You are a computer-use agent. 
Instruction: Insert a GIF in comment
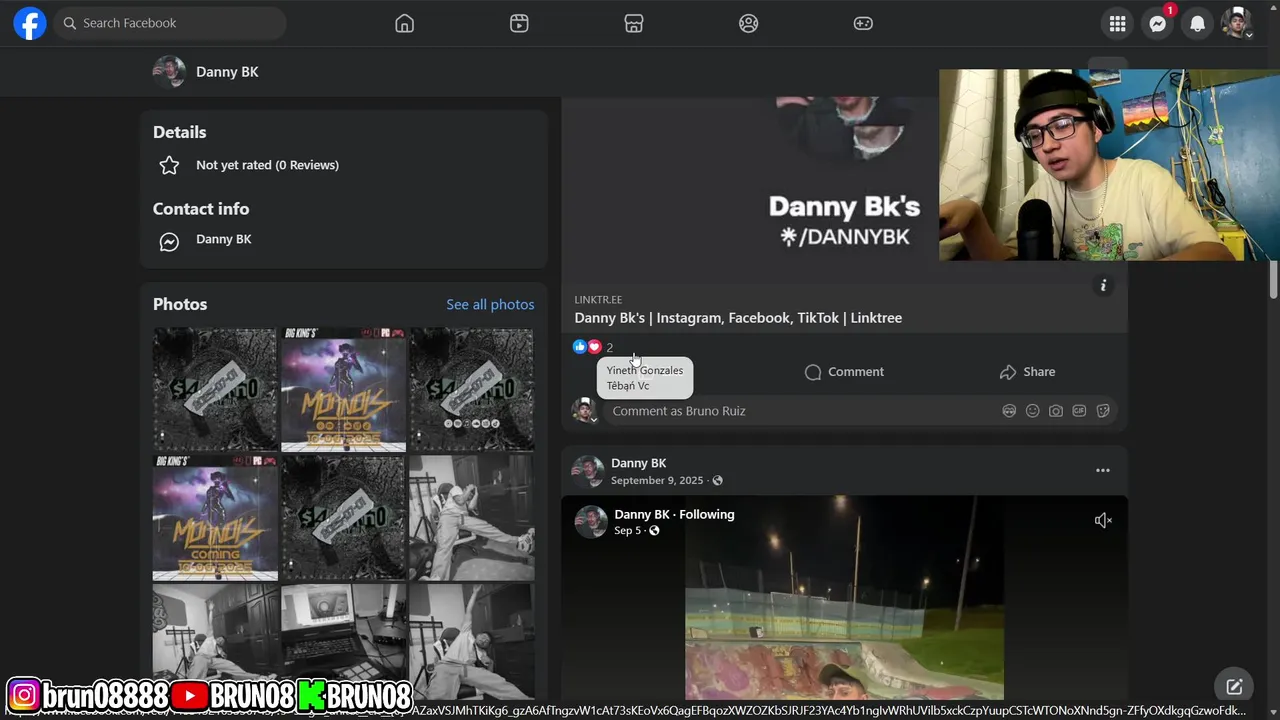pyautogui.click(x=1079, y=411)
